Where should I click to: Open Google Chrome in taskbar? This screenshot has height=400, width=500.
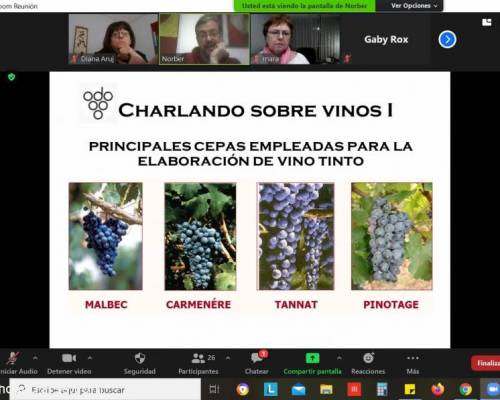click(465, 389)
